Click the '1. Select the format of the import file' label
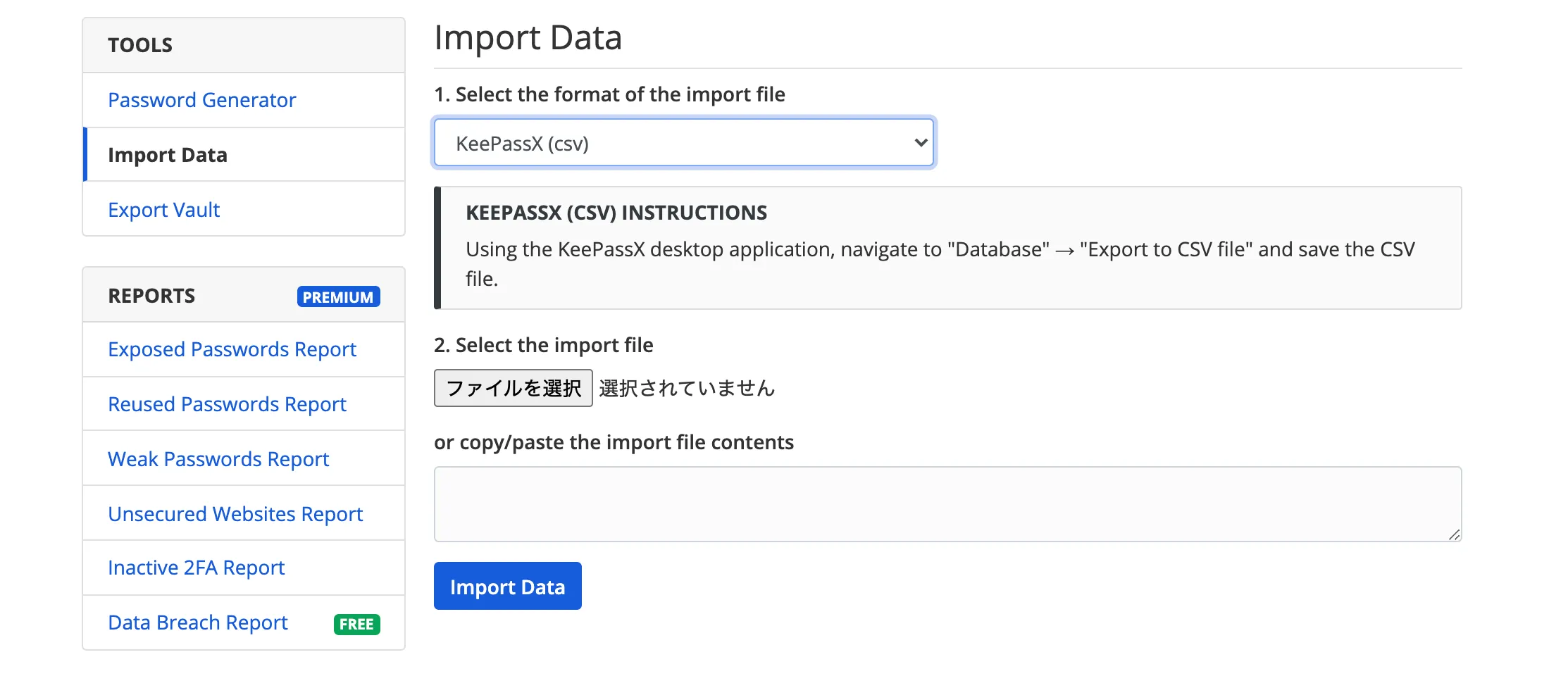The width and height of the screenshot is (1568, 676). point(609,94)
